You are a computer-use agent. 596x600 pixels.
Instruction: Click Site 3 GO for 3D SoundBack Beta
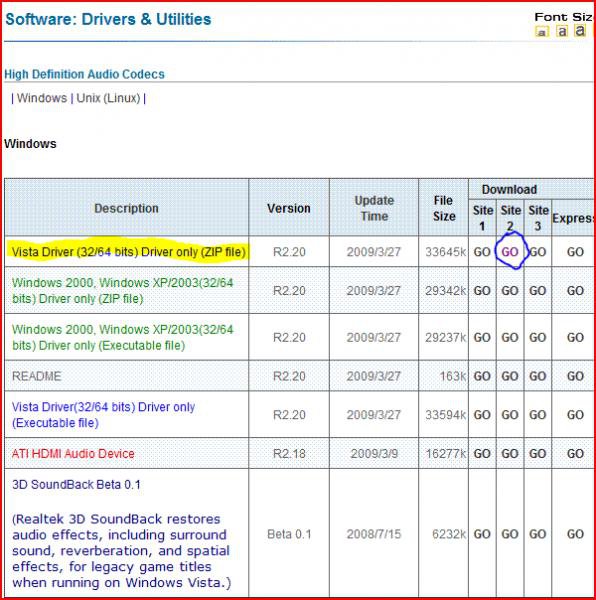click(x=537, y=534)
